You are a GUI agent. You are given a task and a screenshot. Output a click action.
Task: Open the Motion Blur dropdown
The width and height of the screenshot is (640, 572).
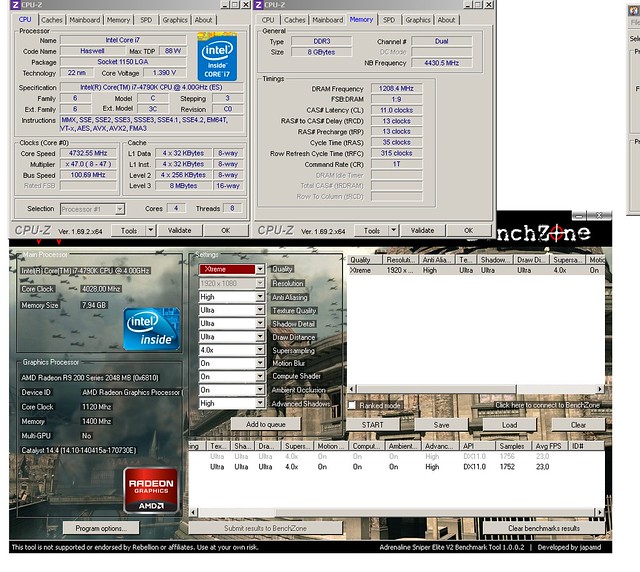point(260,363)
